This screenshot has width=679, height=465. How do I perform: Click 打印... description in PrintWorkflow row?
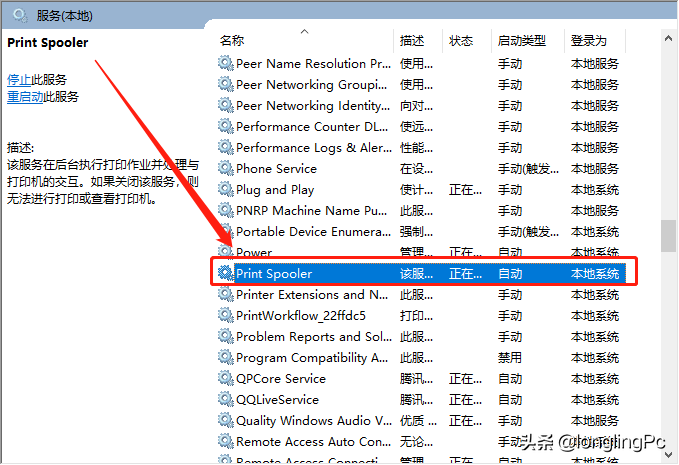(416, 316)
